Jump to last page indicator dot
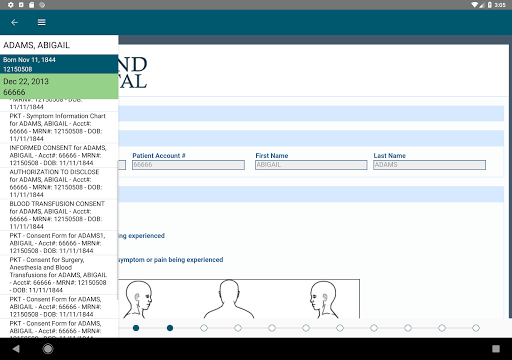This screenshot has width=512, height=360. click(x=476, y=328)
